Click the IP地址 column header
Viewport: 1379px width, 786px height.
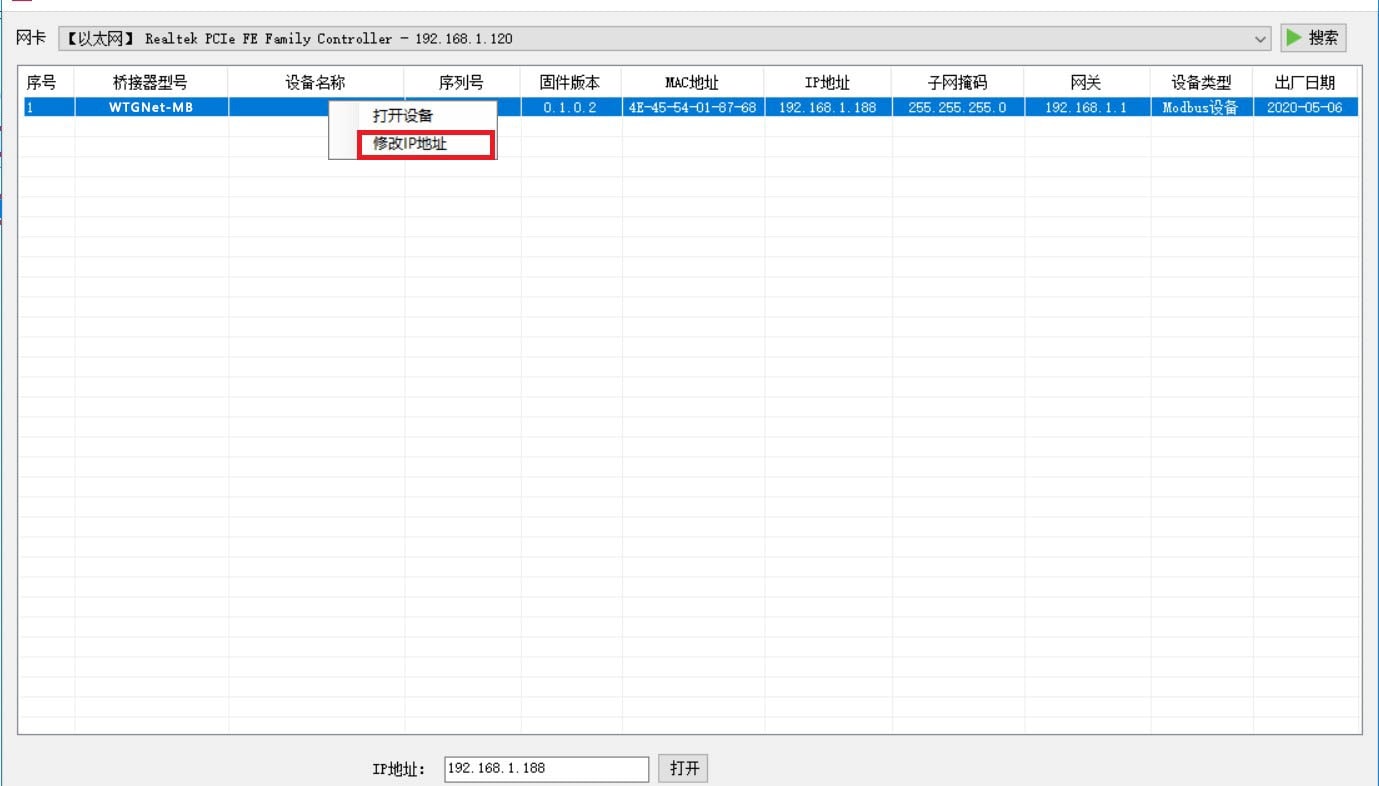(x=828, y=83)
